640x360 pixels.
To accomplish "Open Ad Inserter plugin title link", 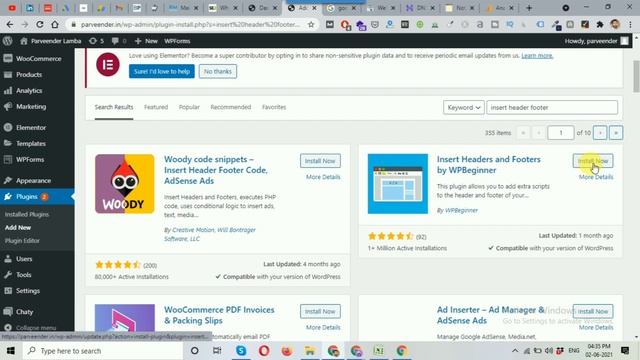I will tap(491, 315).
